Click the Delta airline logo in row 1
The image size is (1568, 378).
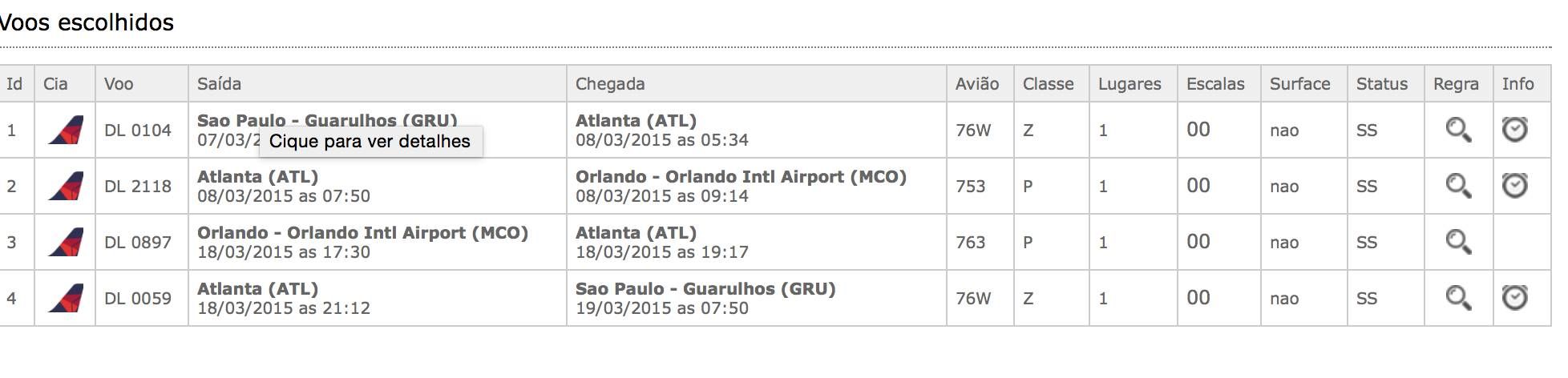(65, 130)
